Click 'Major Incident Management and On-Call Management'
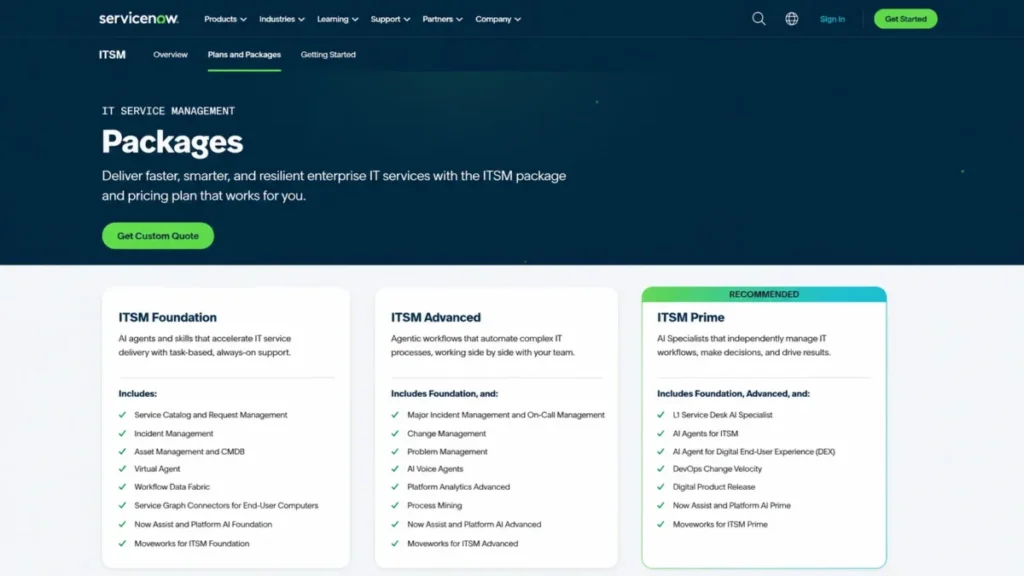Viewport: 1024px width, 576px height. click(505, 415)
